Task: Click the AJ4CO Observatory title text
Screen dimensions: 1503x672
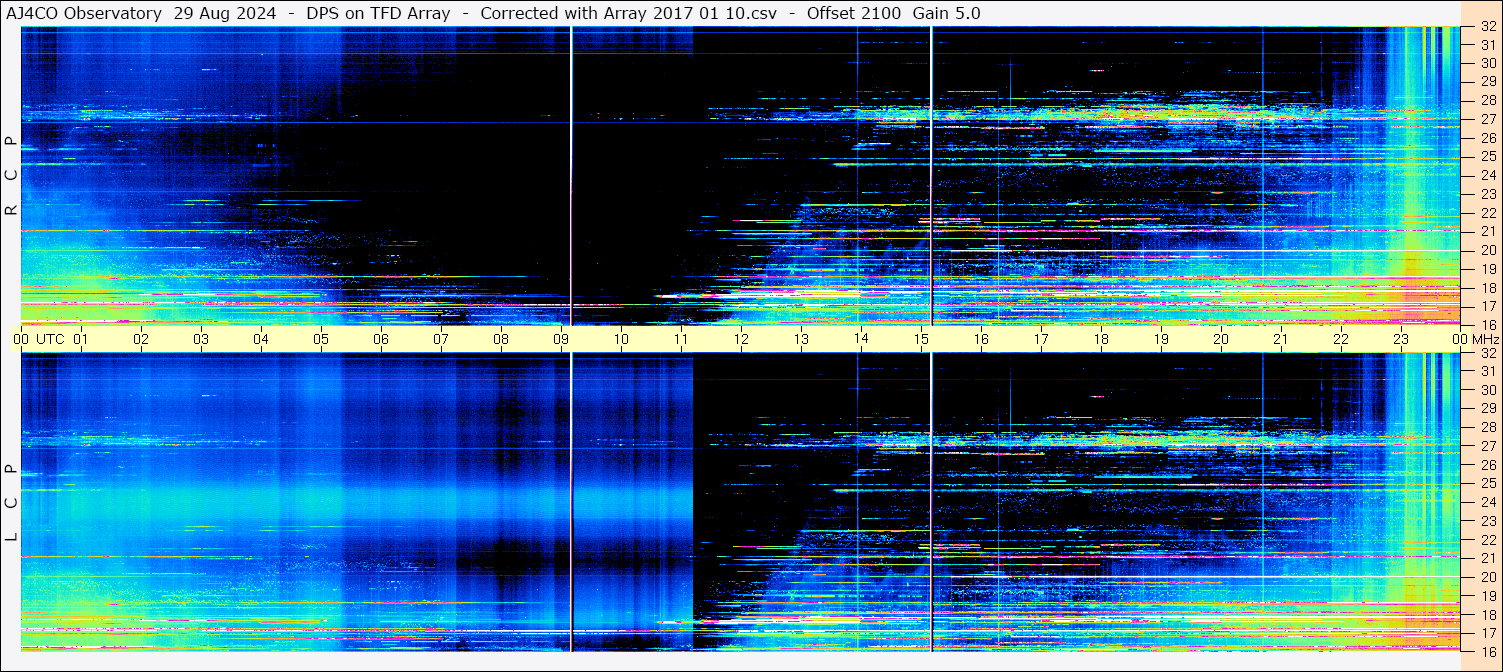Action: point(84,13)
